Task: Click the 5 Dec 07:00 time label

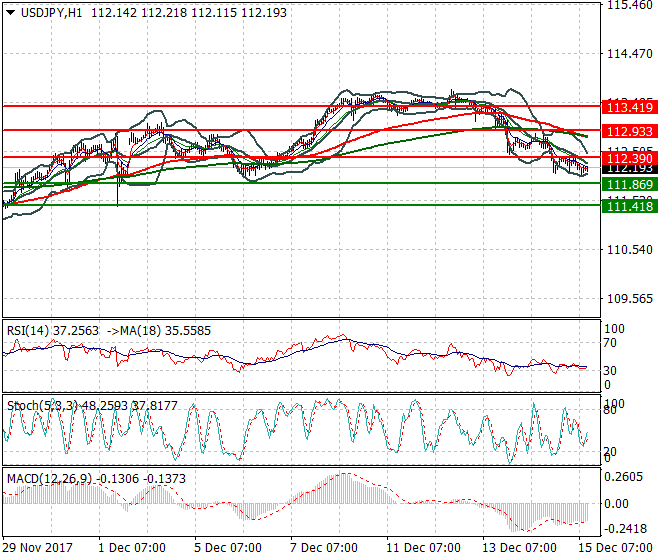Action: 228,548
